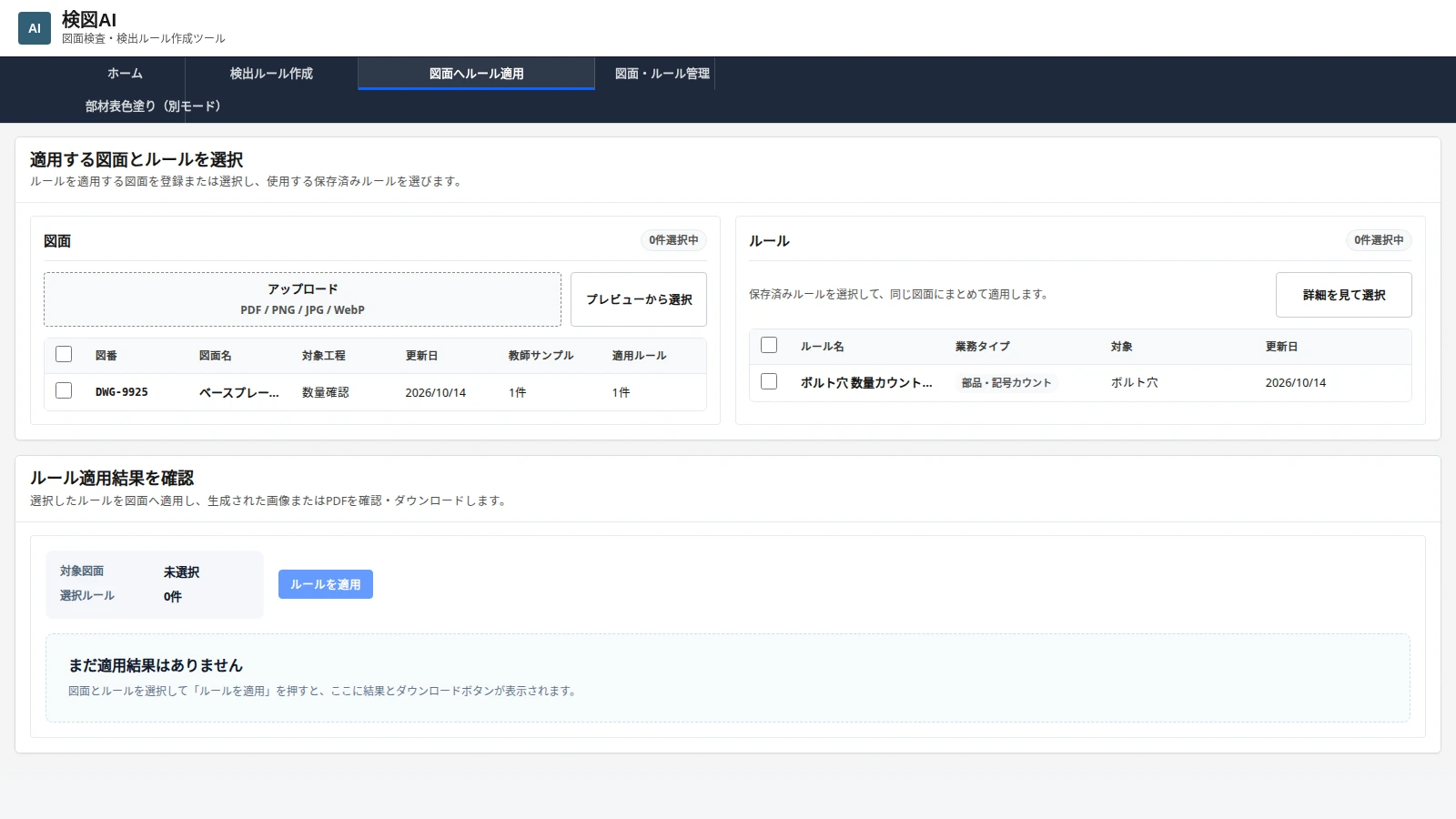Viewport: 1456px width, 819px height.
Task: Click the 数量確認 process cell
Action: point(326,392)
